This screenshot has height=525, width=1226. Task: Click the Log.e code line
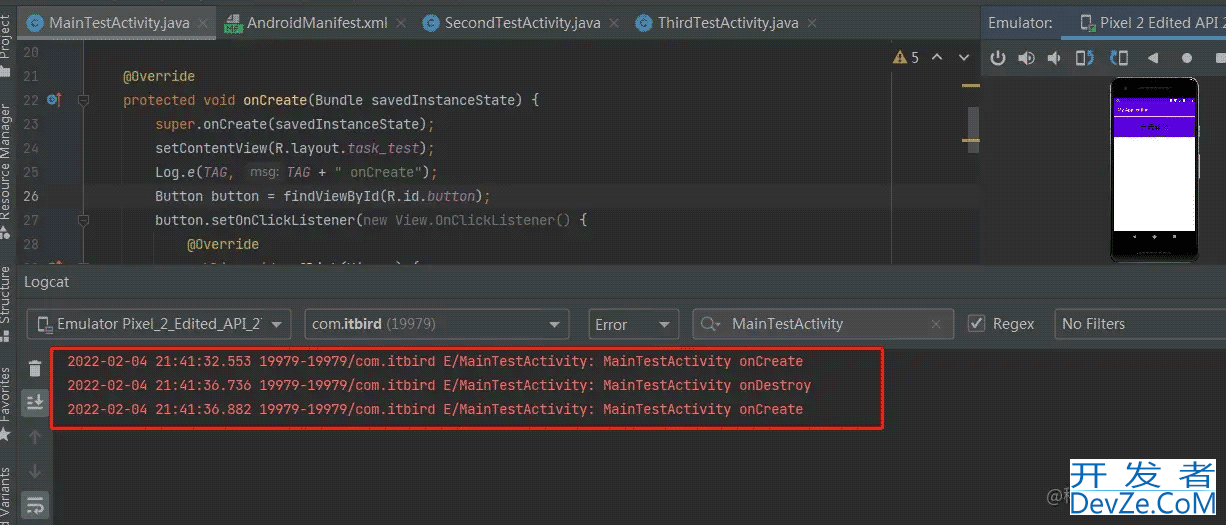296,172
